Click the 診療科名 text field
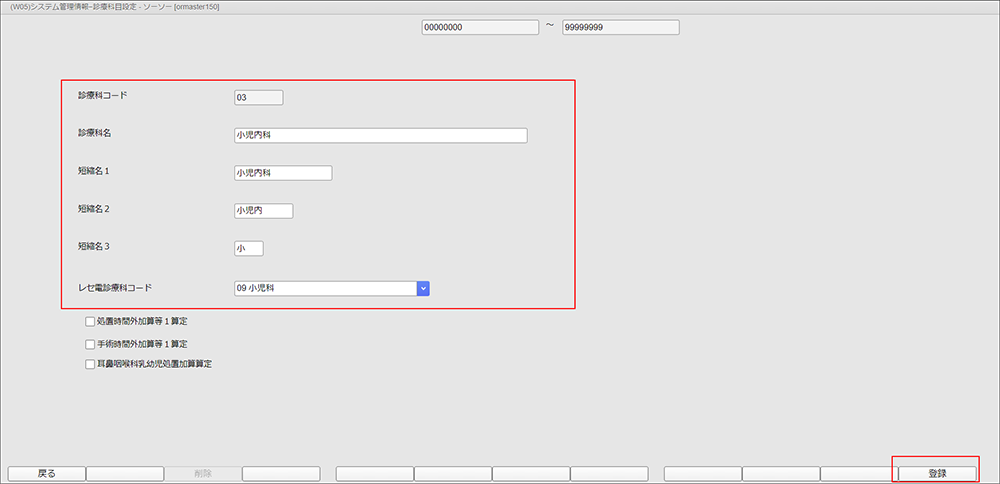The height and width of the screenshot is (484, 1000). tap(379, 135)
